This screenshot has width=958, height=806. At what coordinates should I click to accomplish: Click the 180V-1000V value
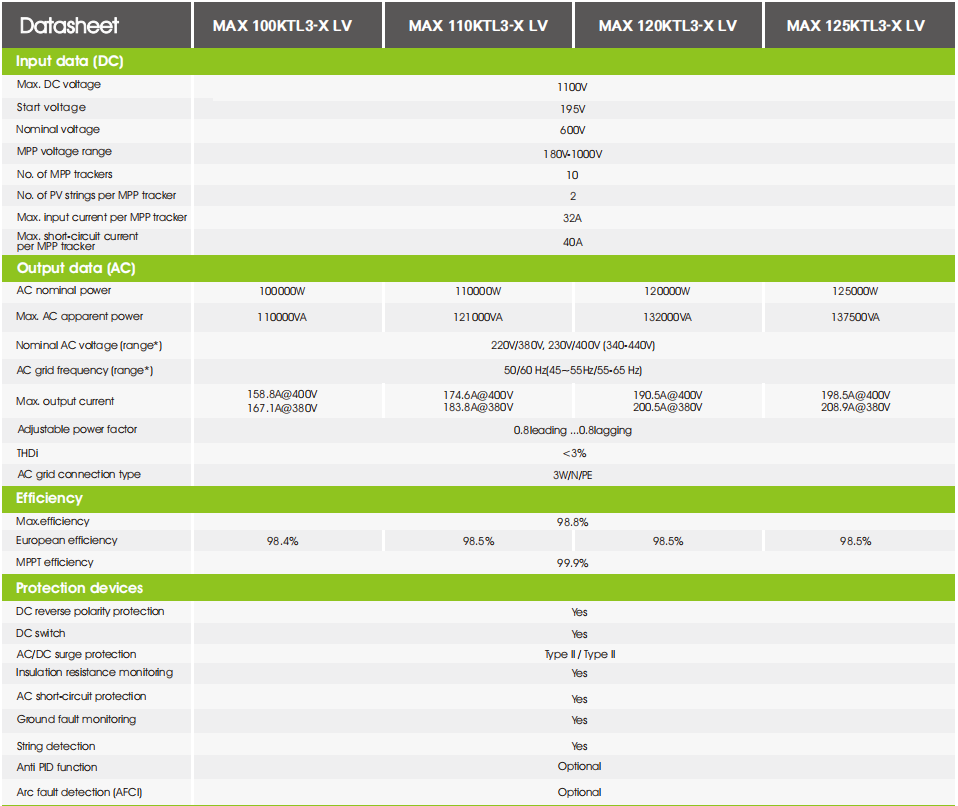[572, 154]
